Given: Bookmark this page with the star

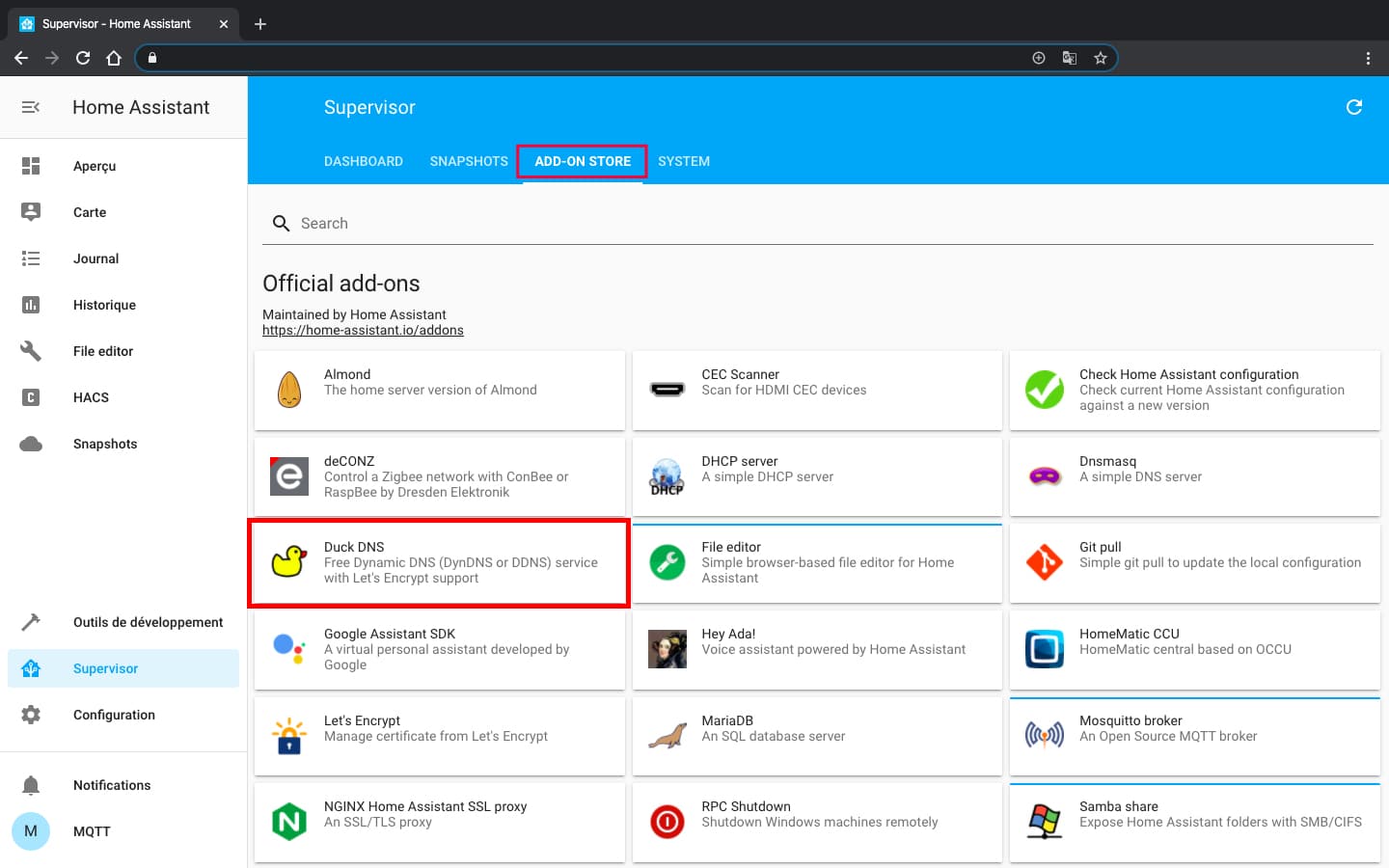Looking at the screenshot, I should tap(1101, 58).
